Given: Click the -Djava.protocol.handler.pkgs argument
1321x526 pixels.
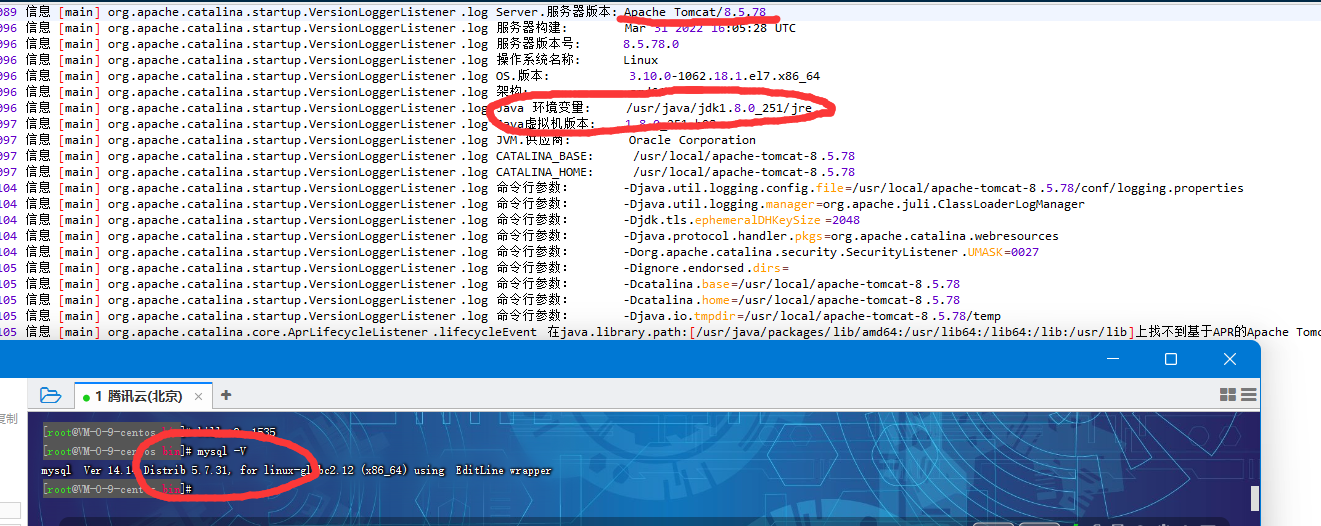Looking at the screenshot, I should click(841, 236).
